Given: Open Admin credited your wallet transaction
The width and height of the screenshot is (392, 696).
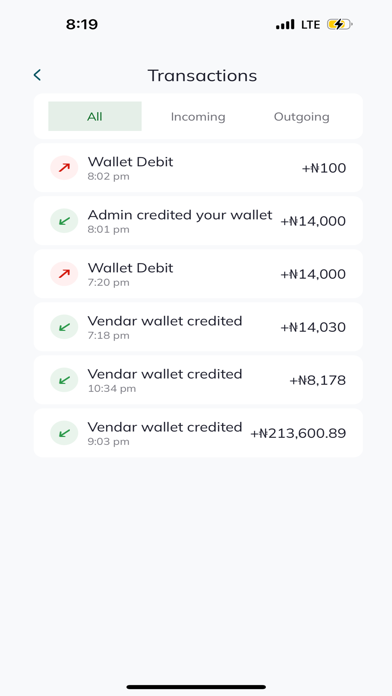Looking at the screenshot, I should (x=198, y=221).
